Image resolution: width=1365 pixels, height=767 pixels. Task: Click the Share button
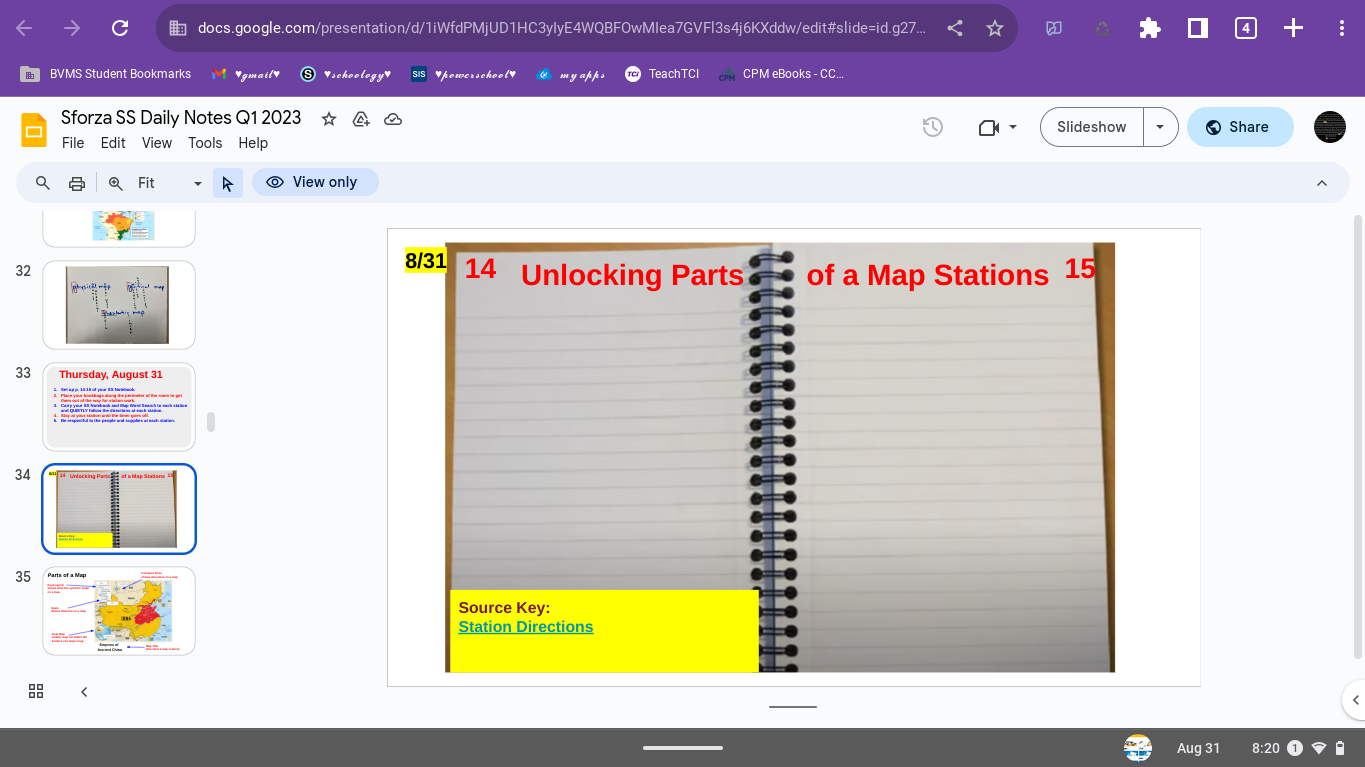click(x=1240, y=127)
